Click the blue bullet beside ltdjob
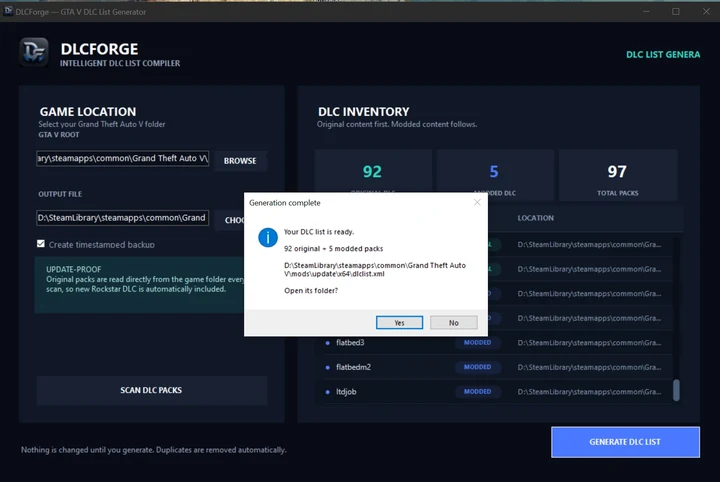This screenshot has height=482, width=720. pos(327,392)
